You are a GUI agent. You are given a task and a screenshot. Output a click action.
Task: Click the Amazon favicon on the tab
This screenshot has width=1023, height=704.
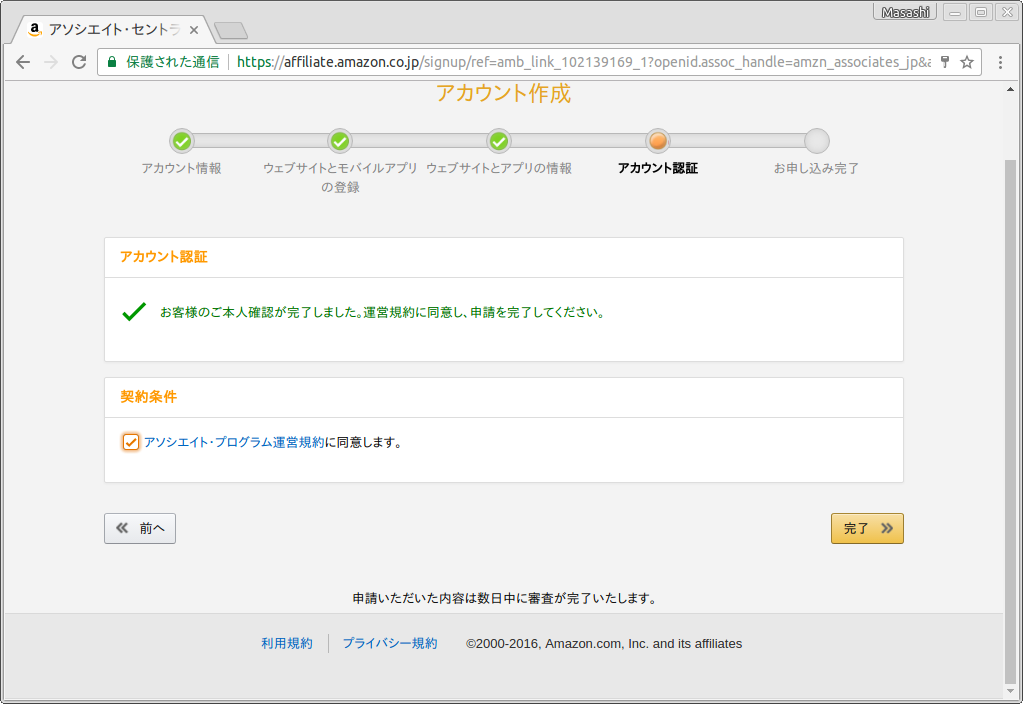35,29
